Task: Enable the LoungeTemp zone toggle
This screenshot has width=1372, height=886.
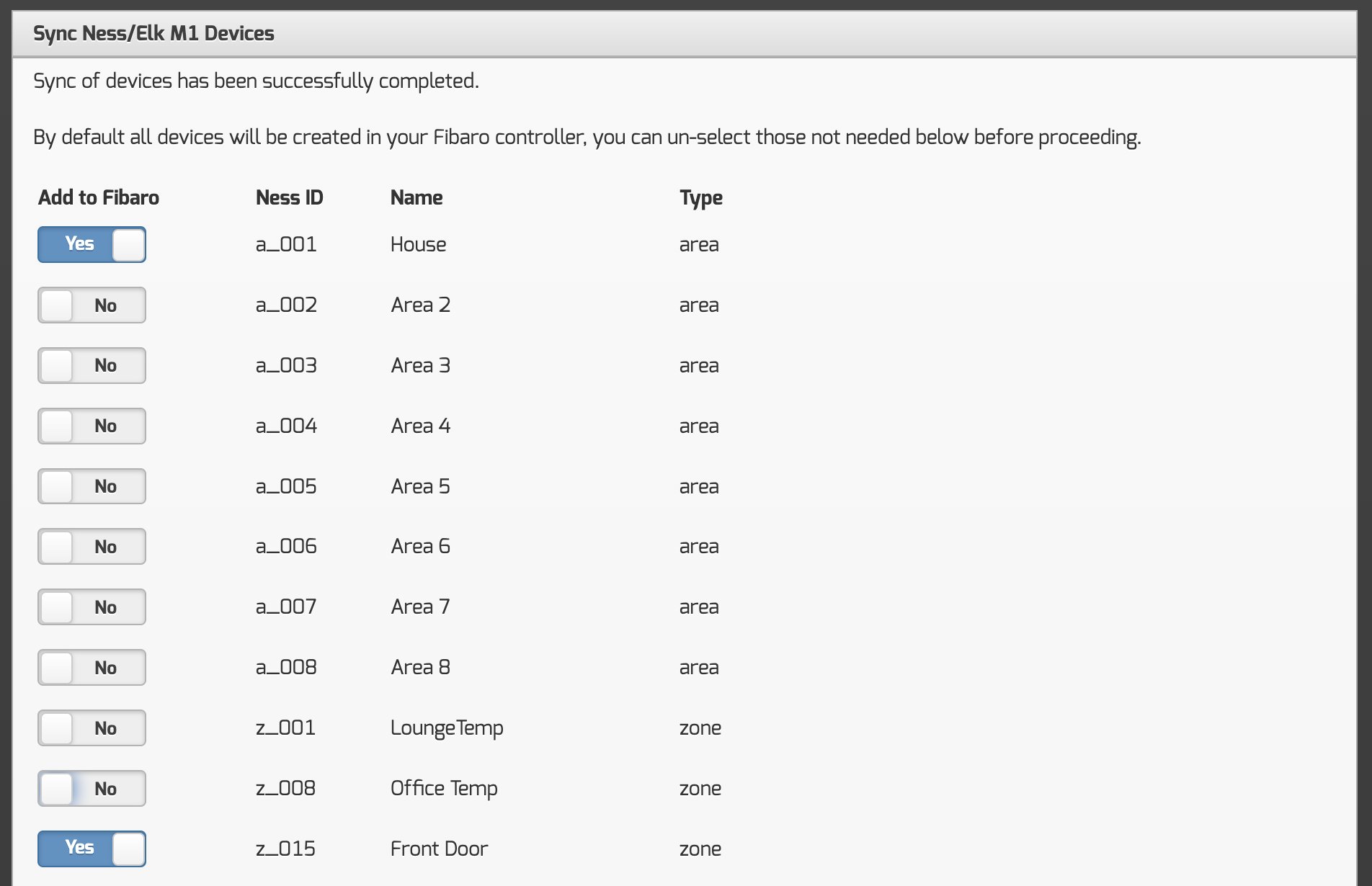Action: tap(92, 728)
